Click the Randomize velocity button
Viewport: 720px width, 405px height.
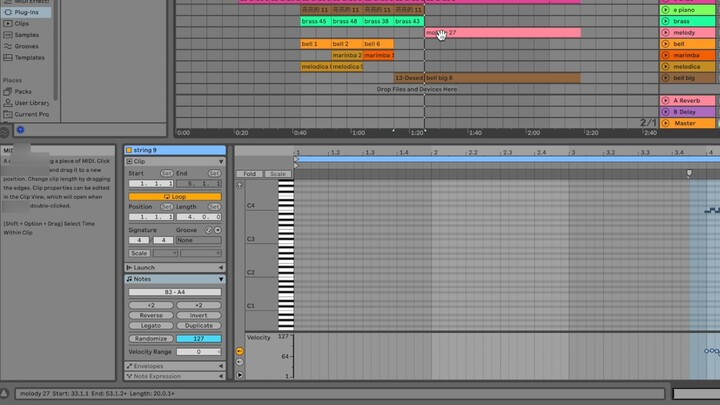tap(151, 338)
